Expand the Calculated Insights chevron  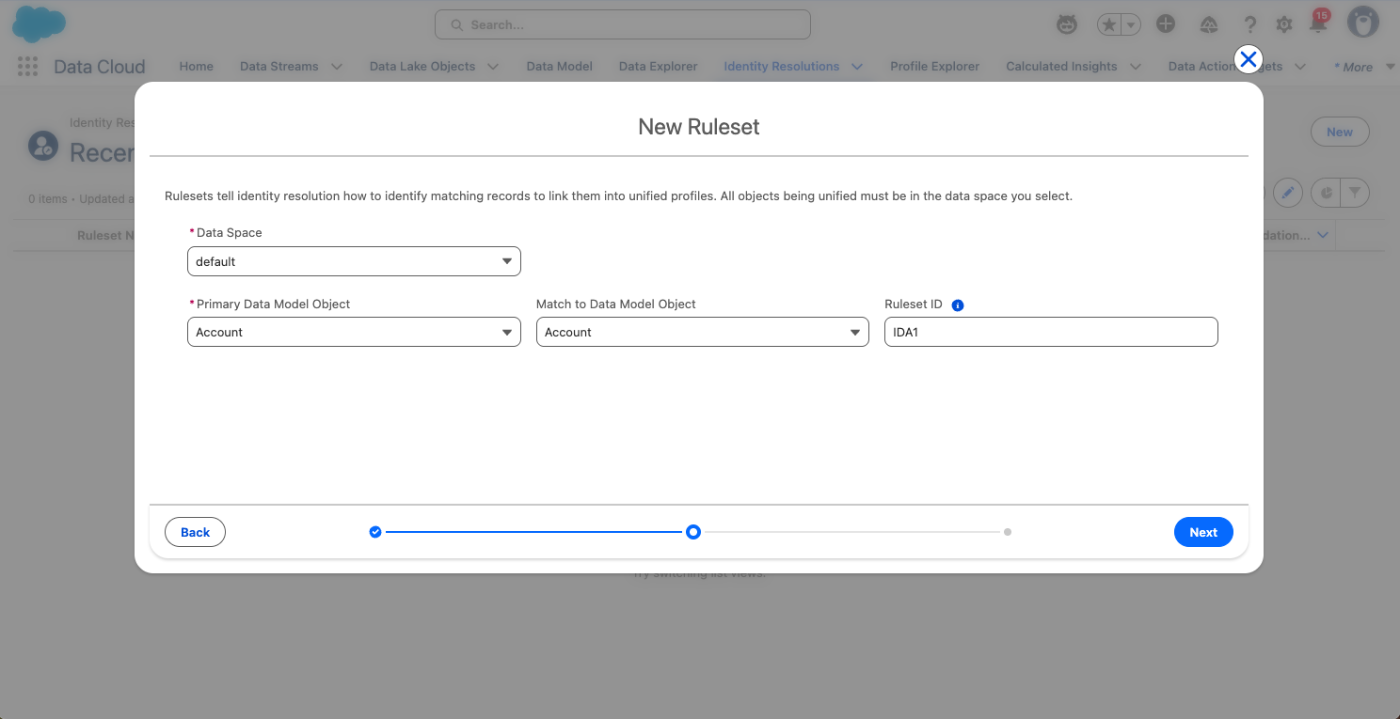point(1135,67)
